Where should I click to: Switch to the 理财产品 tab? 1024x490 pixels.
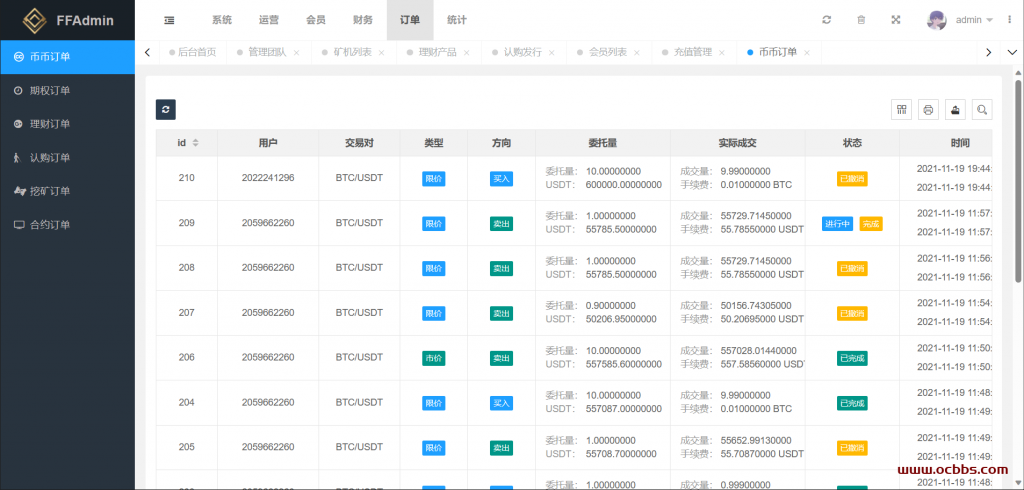(437, 52)
